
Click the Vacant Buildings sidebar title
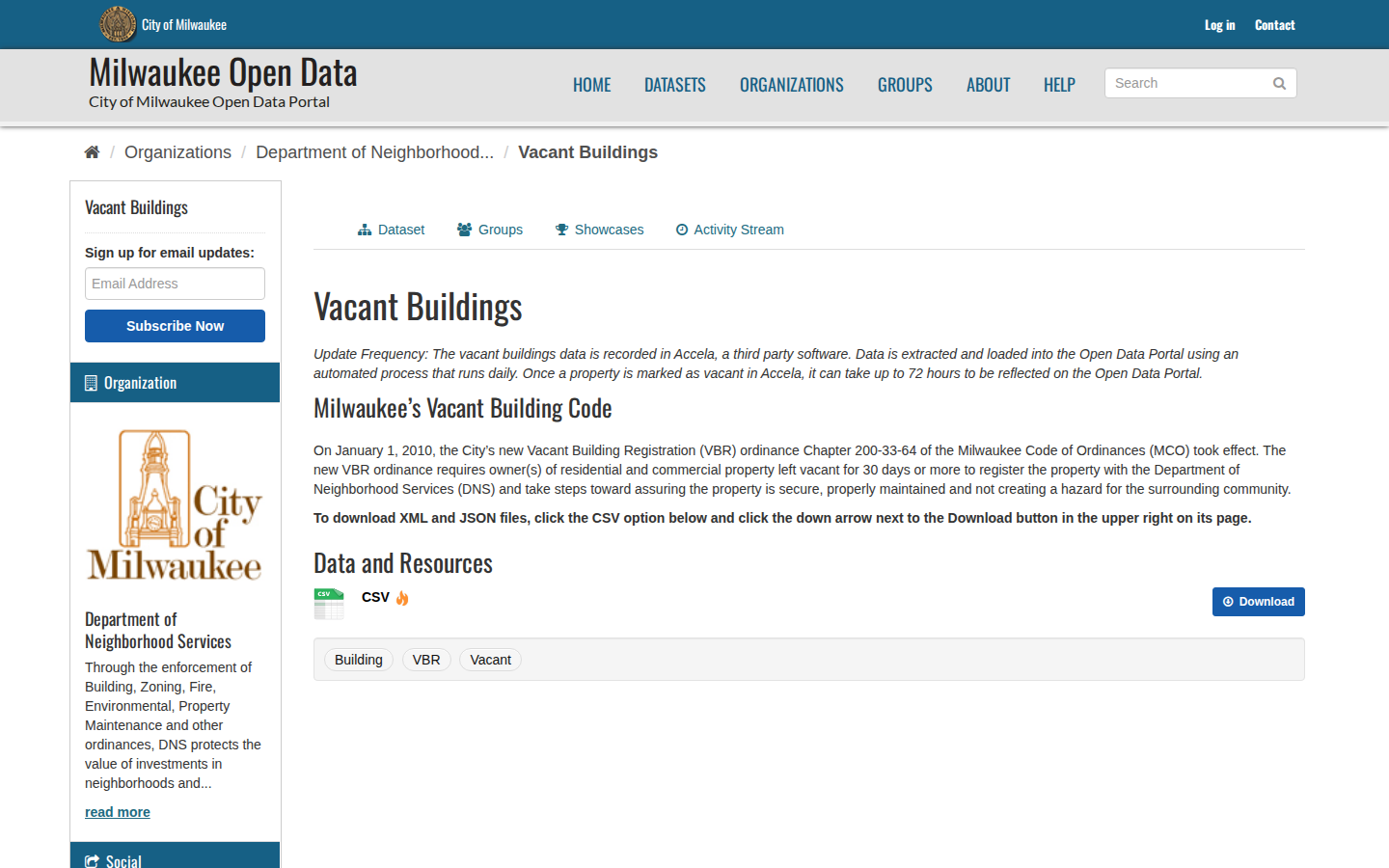(x=136, y=207)
